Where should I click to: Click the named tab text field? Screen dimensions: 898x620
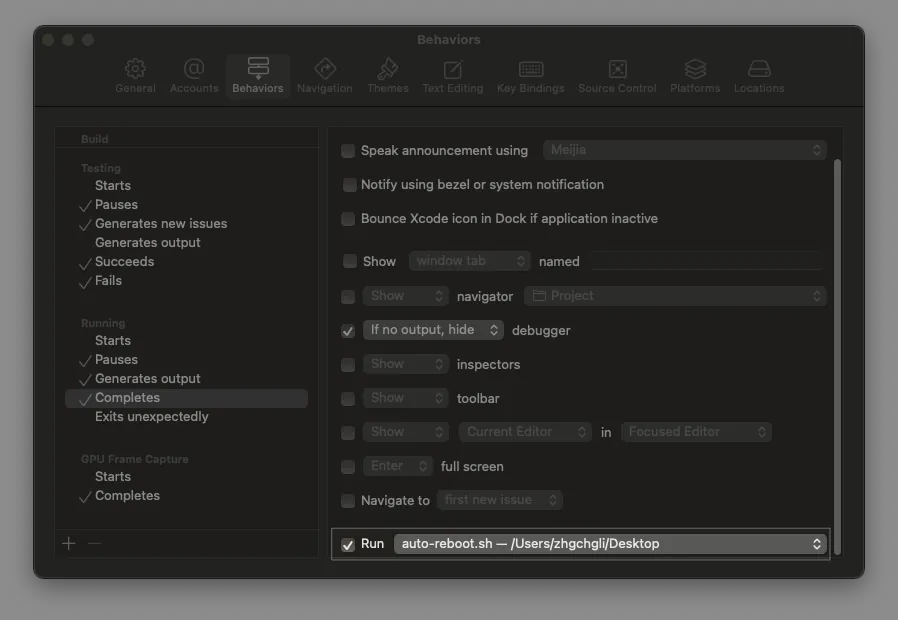click(706, 261)
